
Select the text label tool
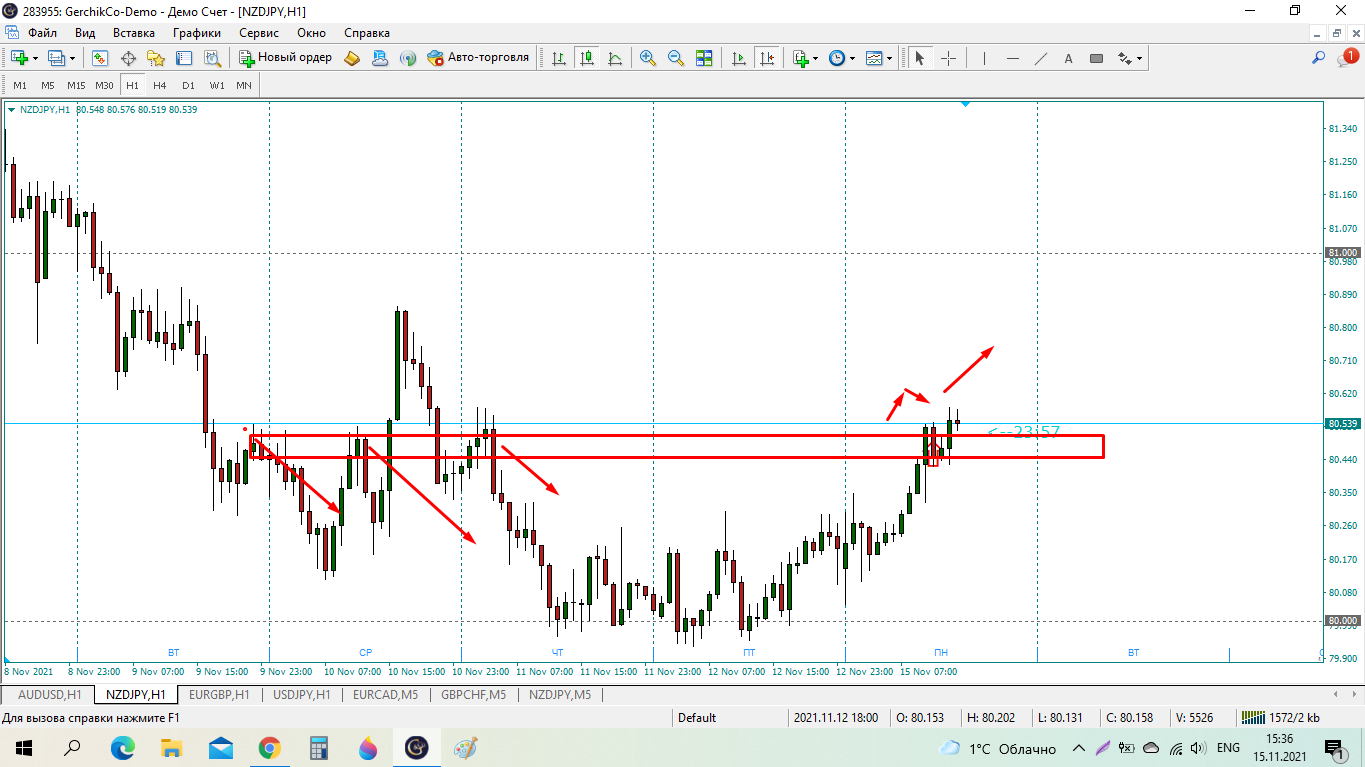click(1068, 58)
